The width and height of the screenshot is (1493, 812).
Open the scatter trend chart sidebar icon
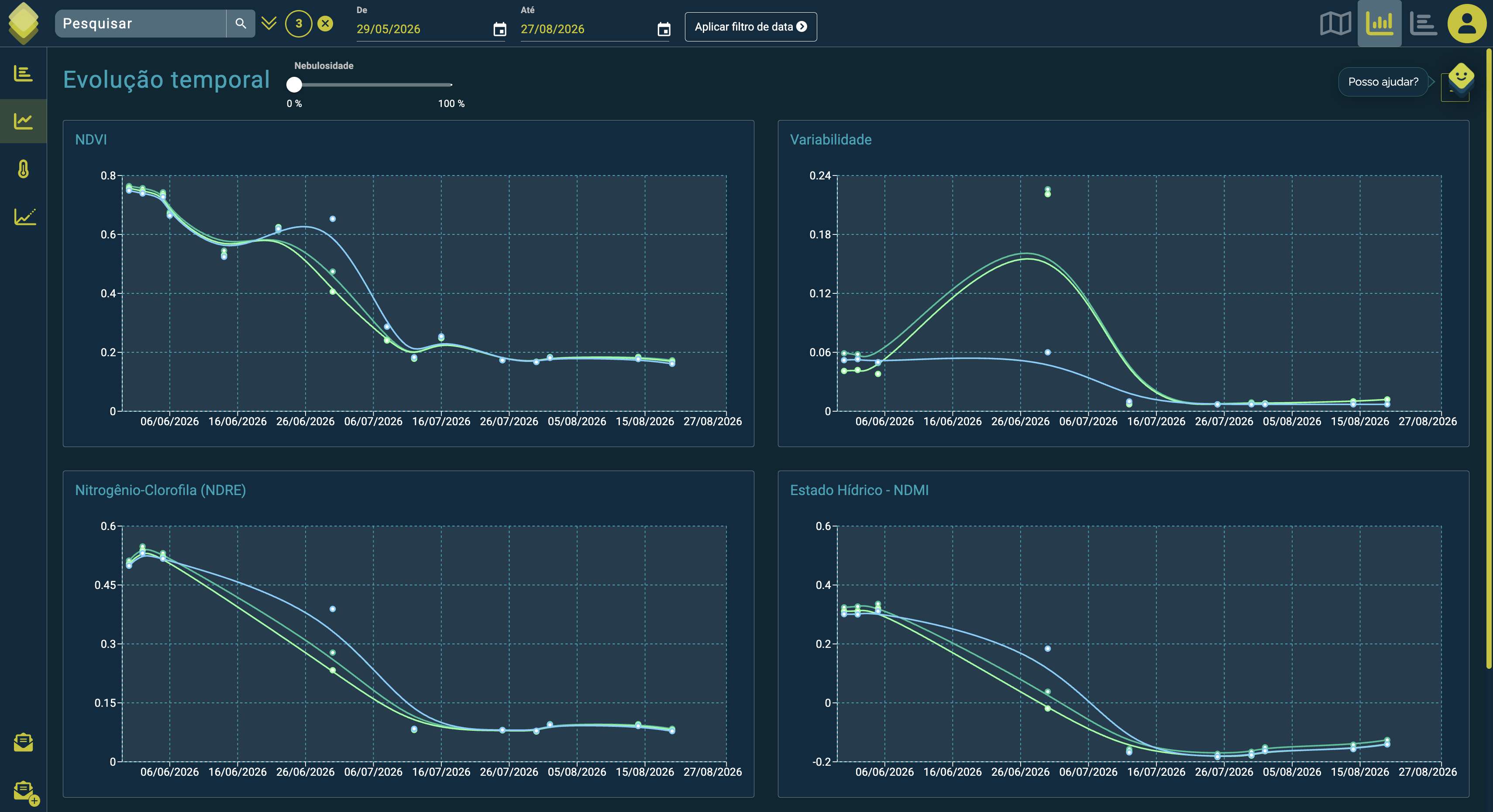pyautogui.click(x=24, y=217)
